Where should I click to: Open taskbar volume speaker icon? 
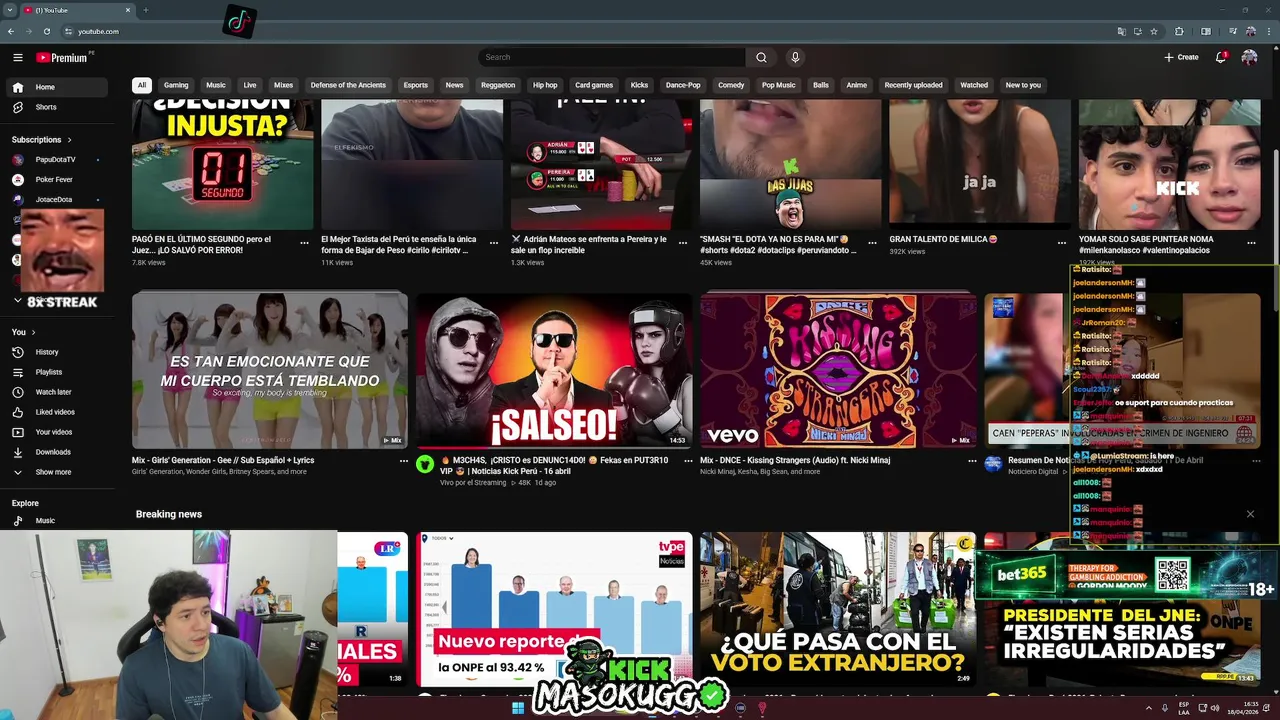1215,708
